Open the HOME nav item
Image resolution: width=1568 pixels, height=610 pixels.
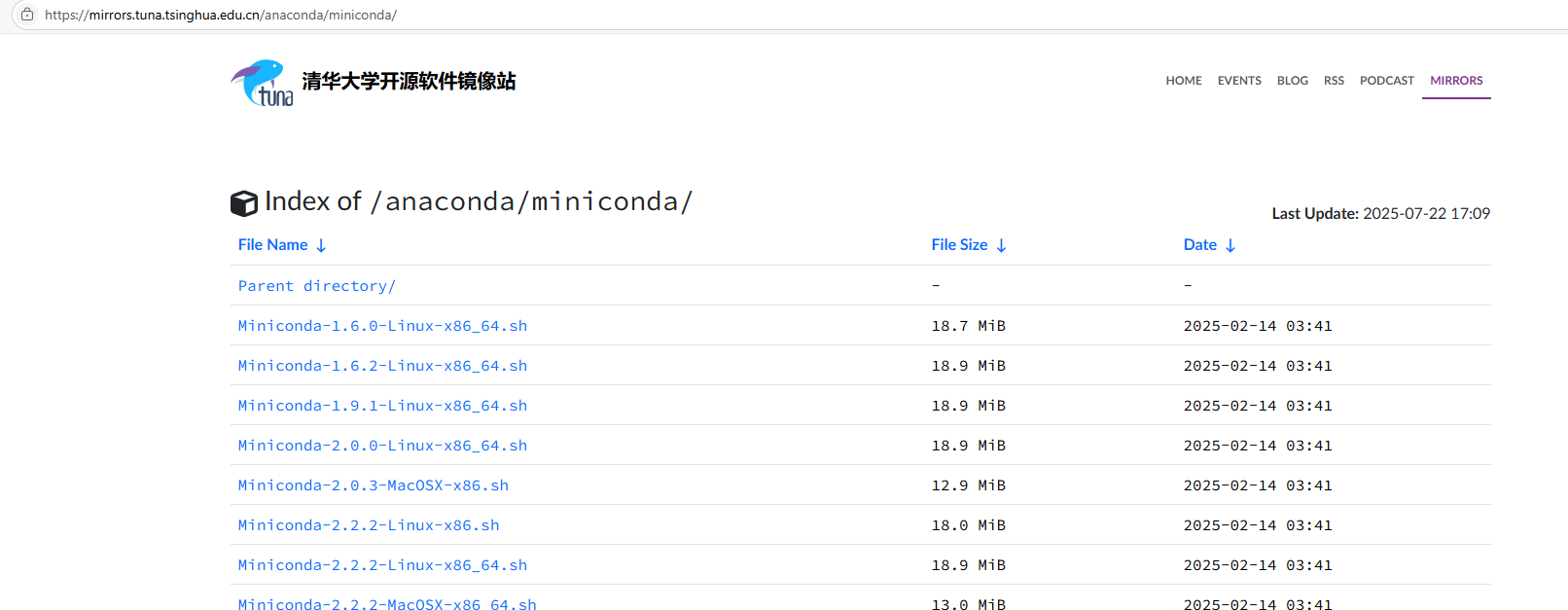click(1184, 81)
